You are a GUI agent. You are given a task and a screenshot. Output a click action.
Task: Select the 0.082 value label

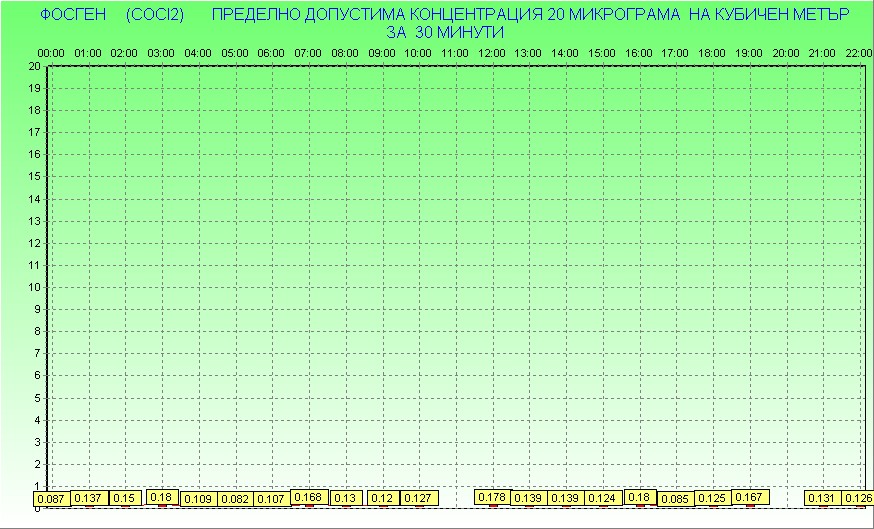point(235,499)
